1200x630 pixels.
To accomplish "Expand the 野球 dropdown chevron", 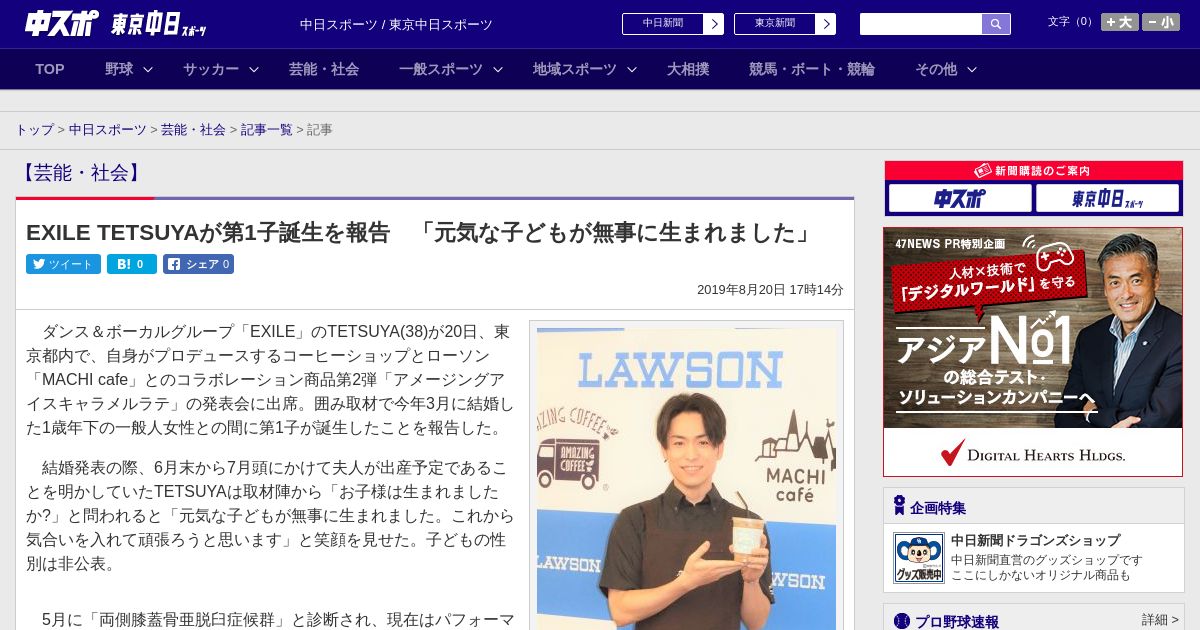I will pyautogui.click(x=148, y=70).
